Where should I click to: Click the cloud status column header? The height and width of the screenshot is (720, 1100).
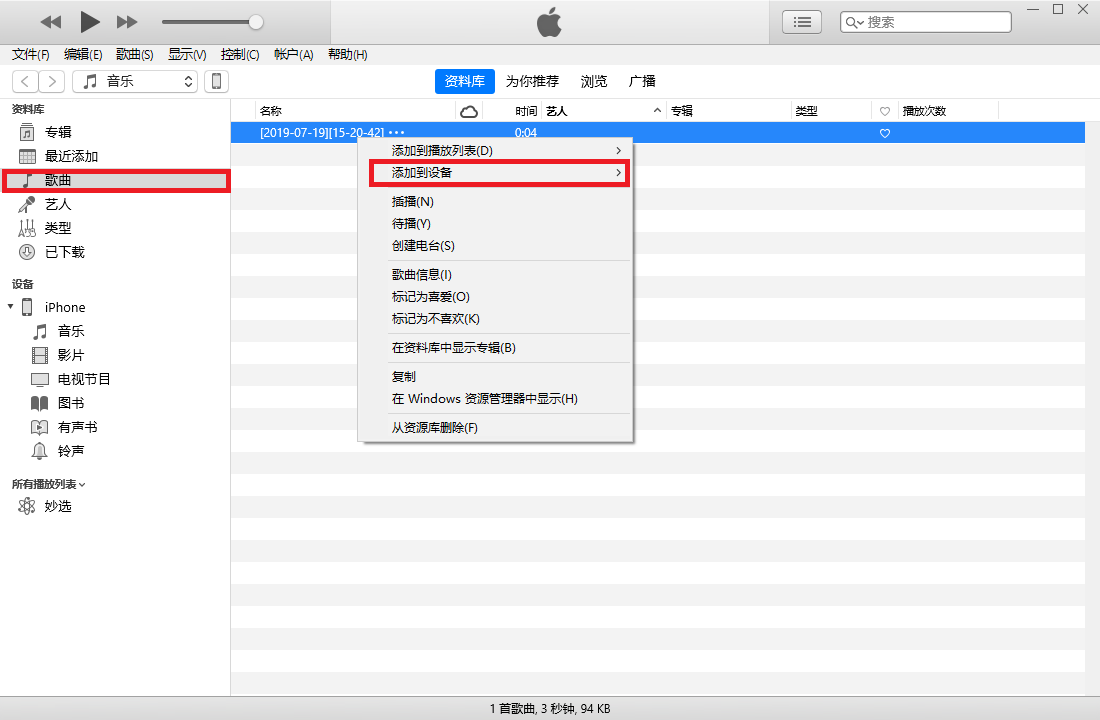pos(468,111)
